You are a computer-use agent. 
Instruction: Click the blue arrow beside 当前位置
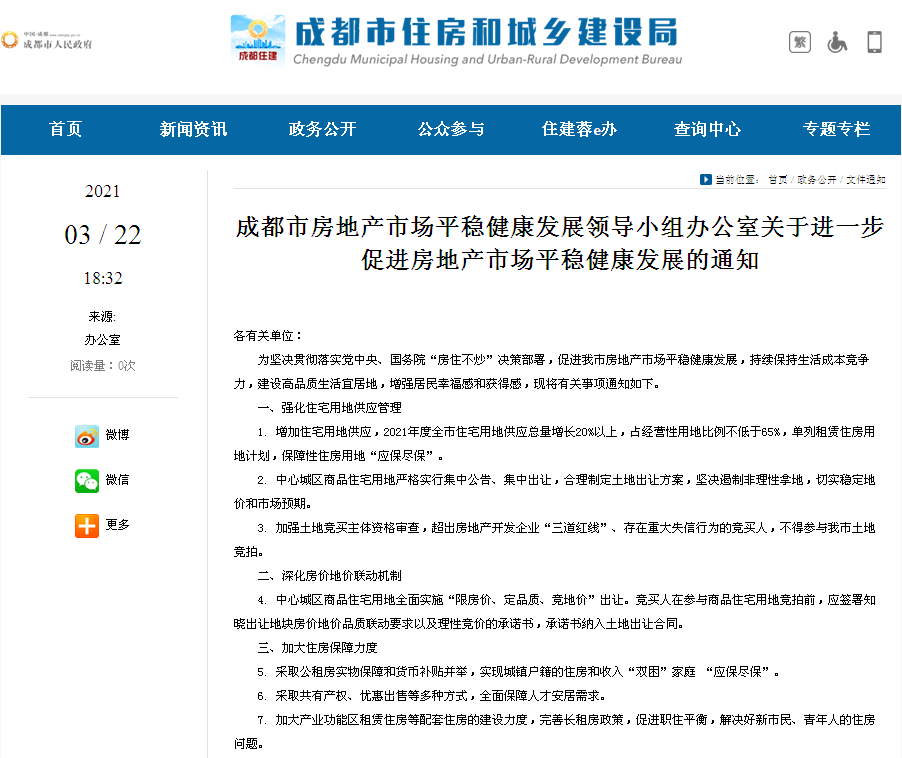click(x=706, y=179)
